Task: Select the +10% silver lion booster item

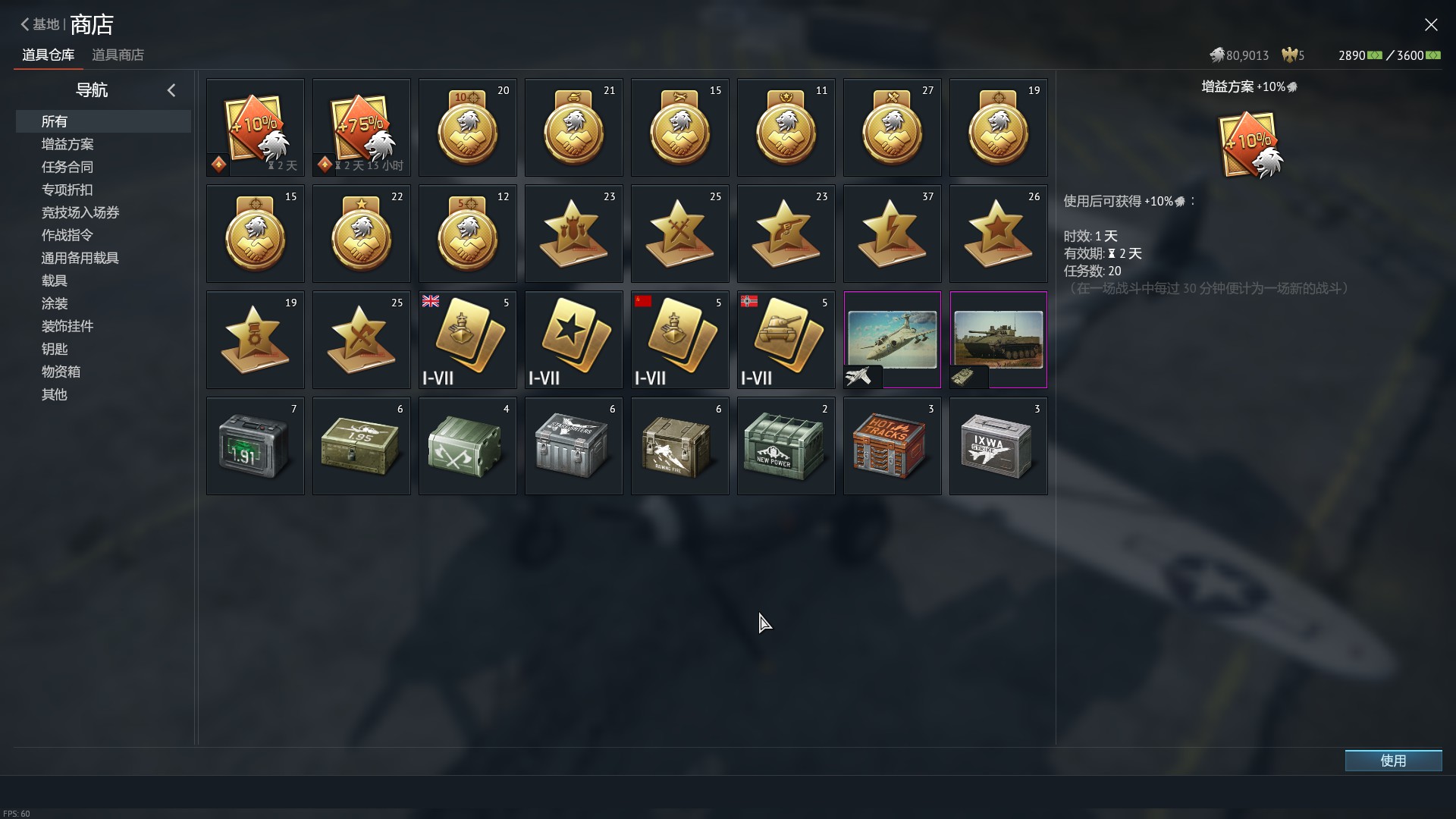Action: coord(256,127)
